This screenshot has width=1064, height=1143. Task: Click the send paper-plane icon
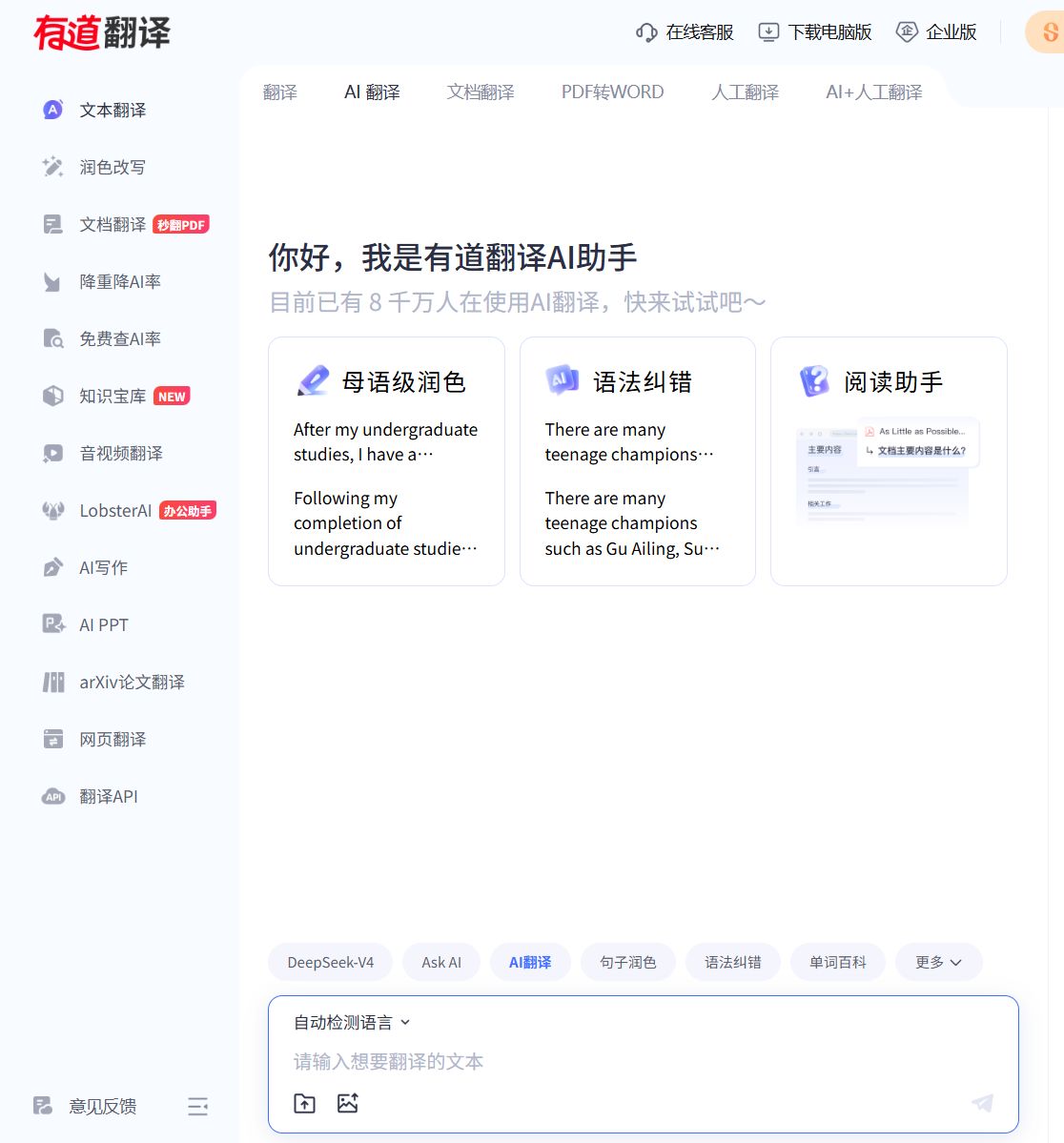coord(983,1103)
